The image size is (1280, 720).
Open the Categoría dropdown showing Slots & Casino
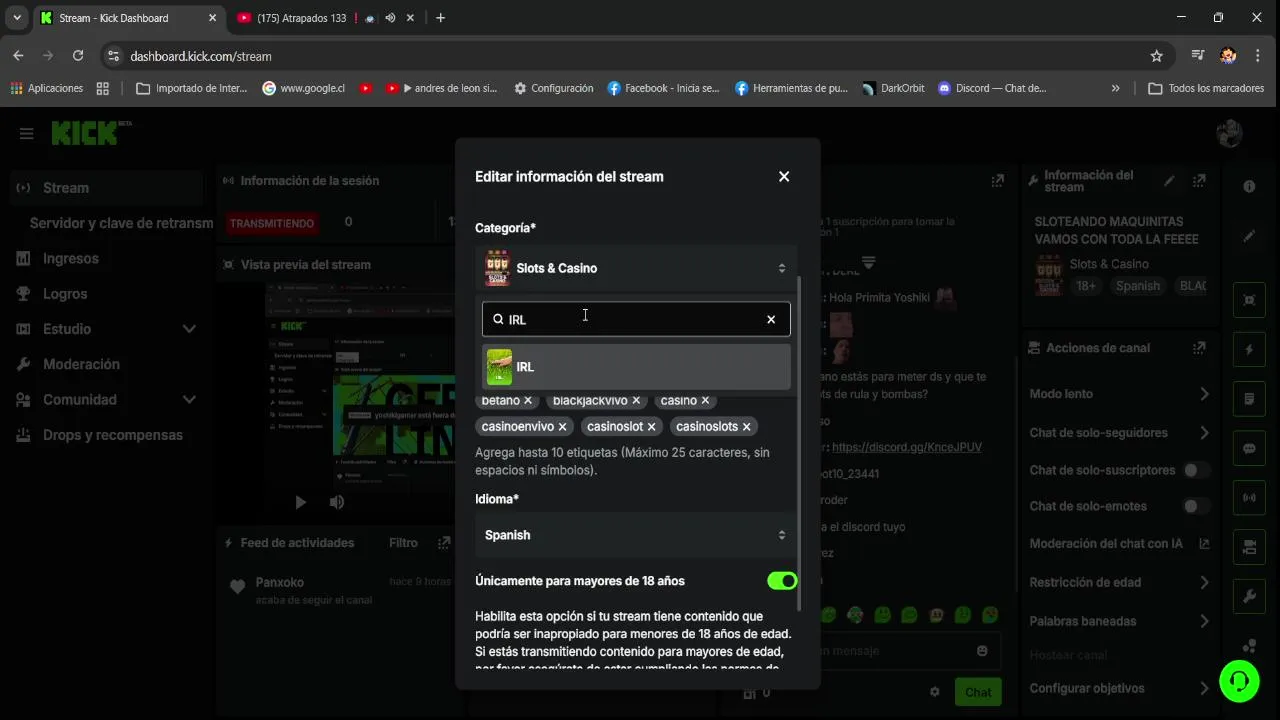[636, 268]
